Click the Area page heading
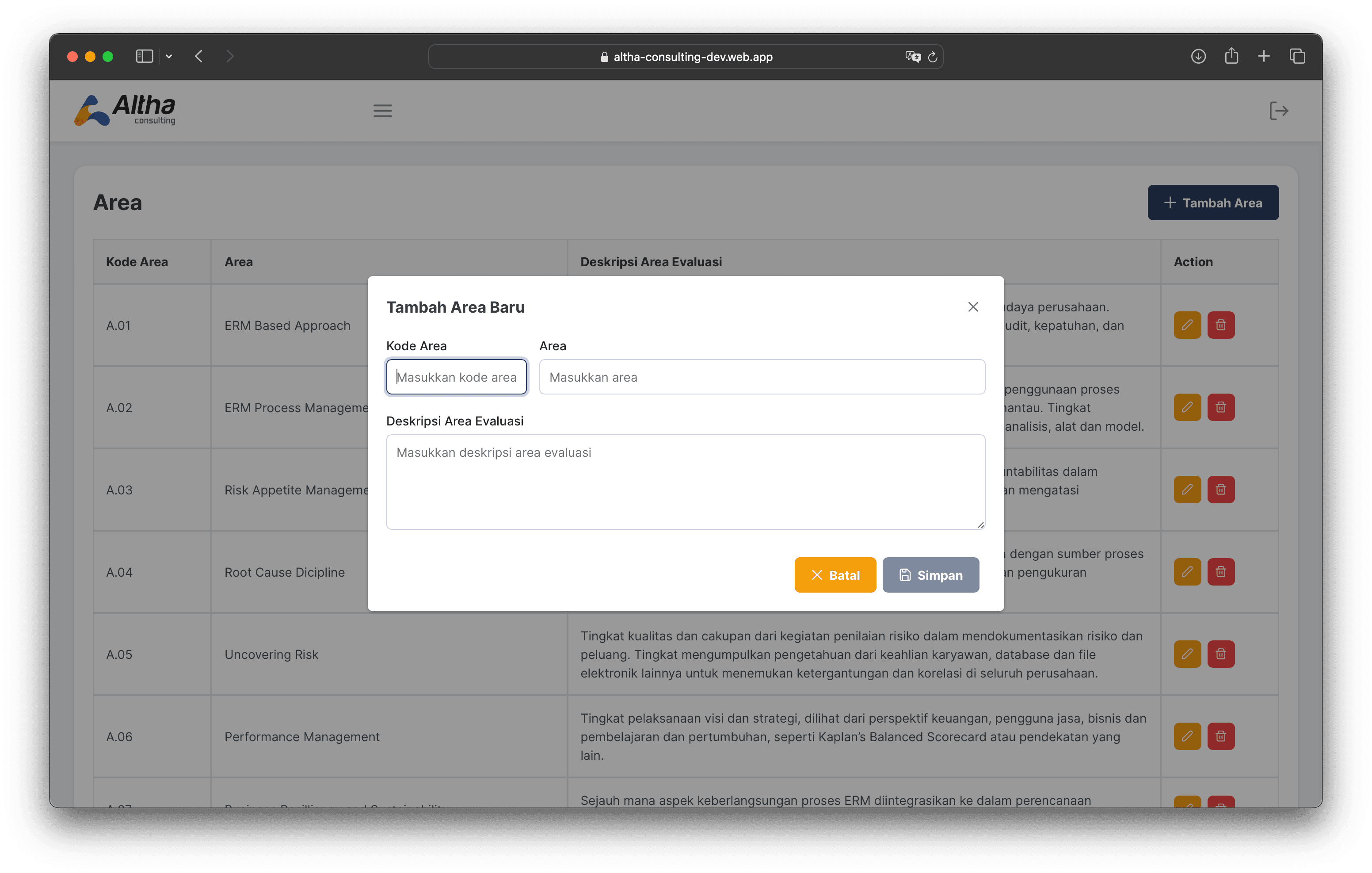The width and height of the screenshot is (1372, 873). tap(118, 203)
